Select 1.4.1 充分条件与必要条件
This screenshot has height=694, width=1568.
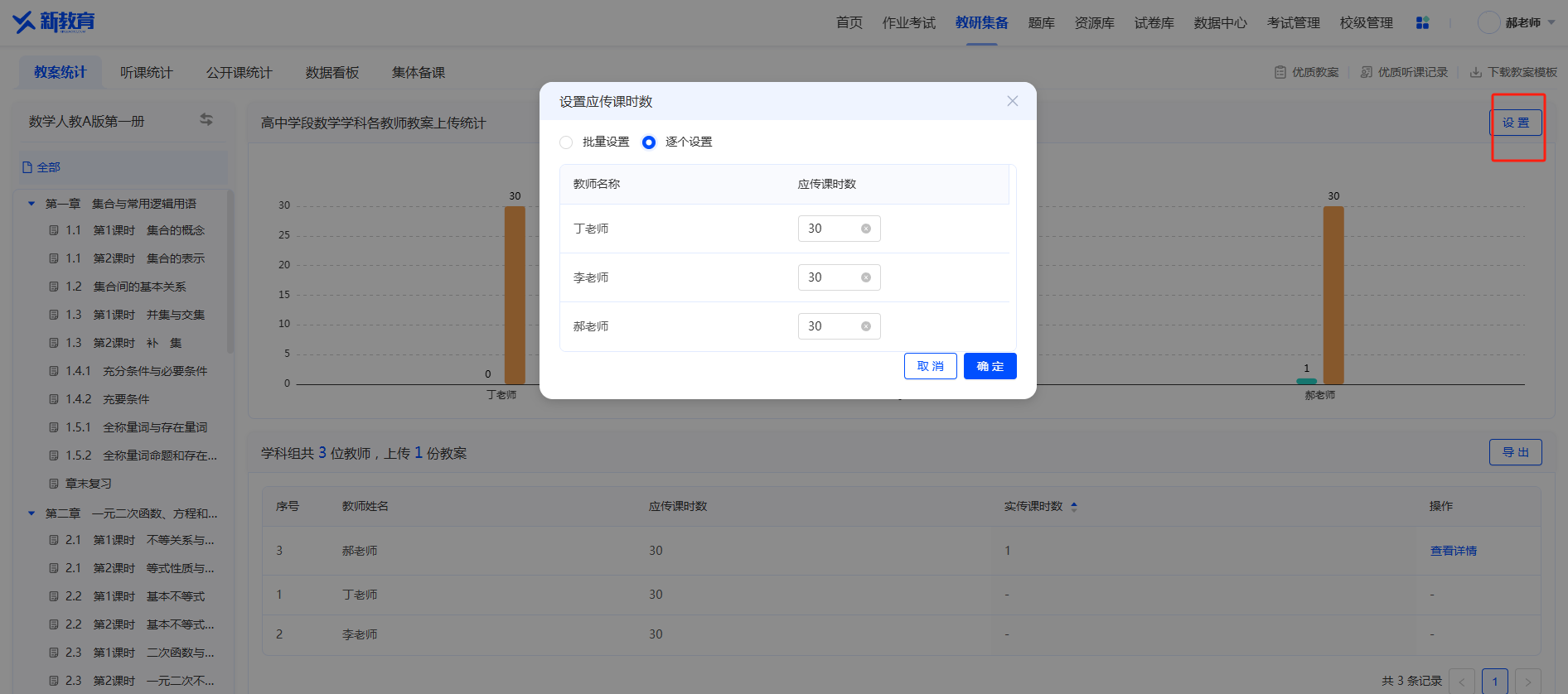pyautogui.click(x=137, y=371)
